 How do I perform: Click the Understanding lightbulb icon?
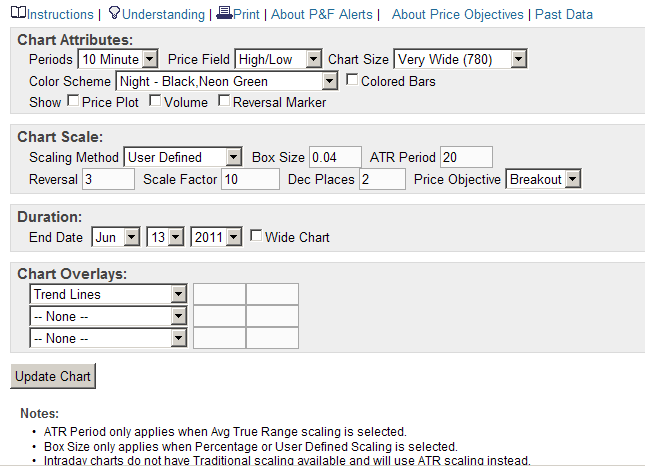pyautogui.click(x=114, y=14)
